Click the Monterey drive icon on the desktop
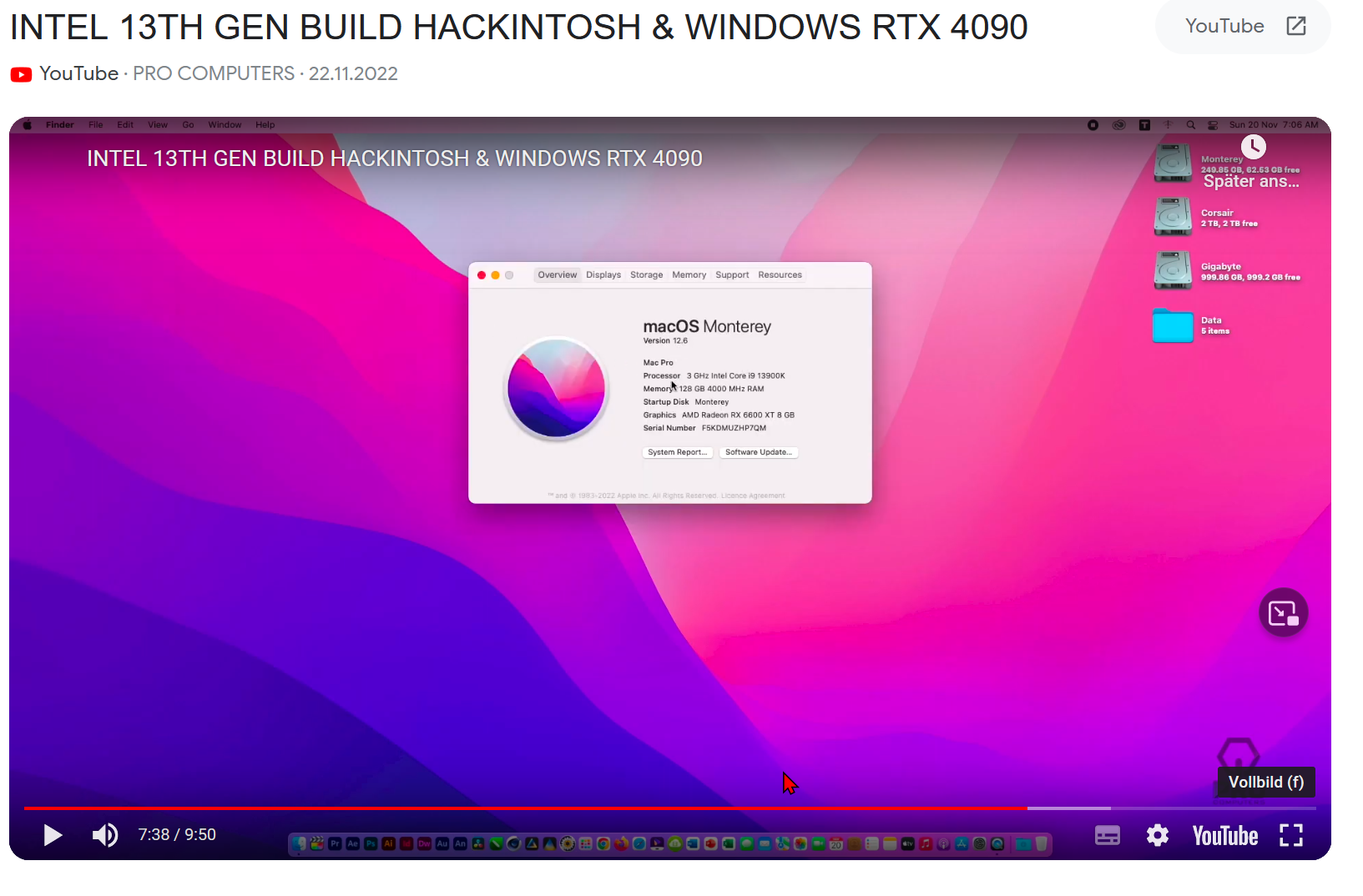Screen dimensions: 1363x896 1173,164
